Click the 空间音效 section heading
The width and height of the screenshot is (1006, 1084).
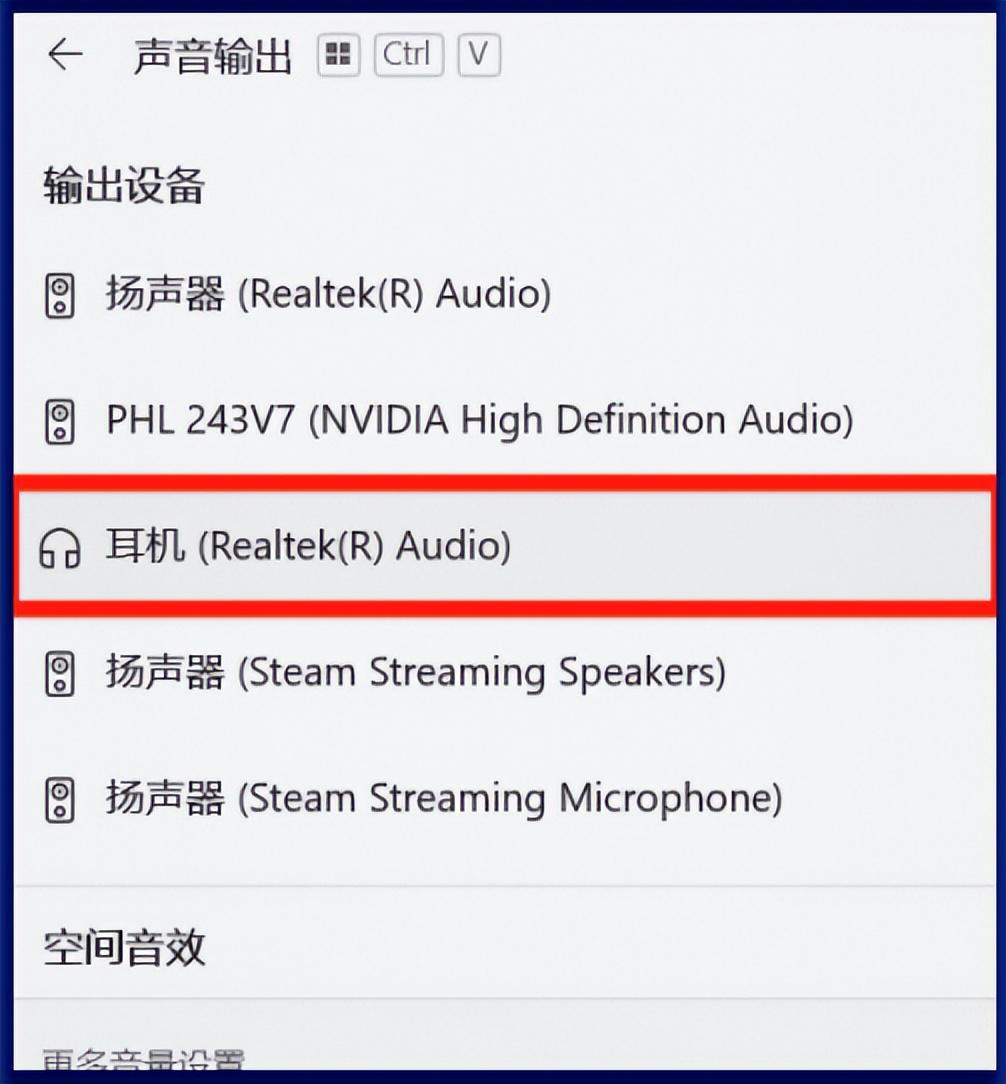coord(124,947)
